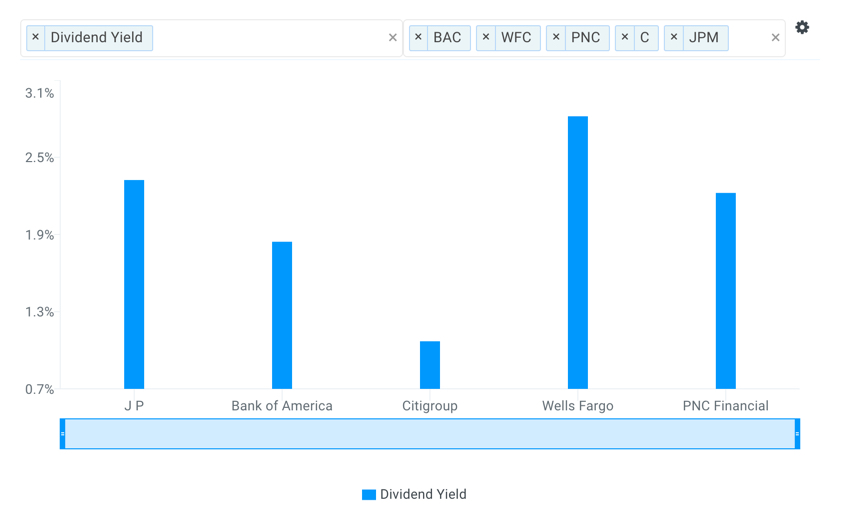Click empty space in tickers input field
The height and width of the screenshot is (521, 843).
pos(749,38)
